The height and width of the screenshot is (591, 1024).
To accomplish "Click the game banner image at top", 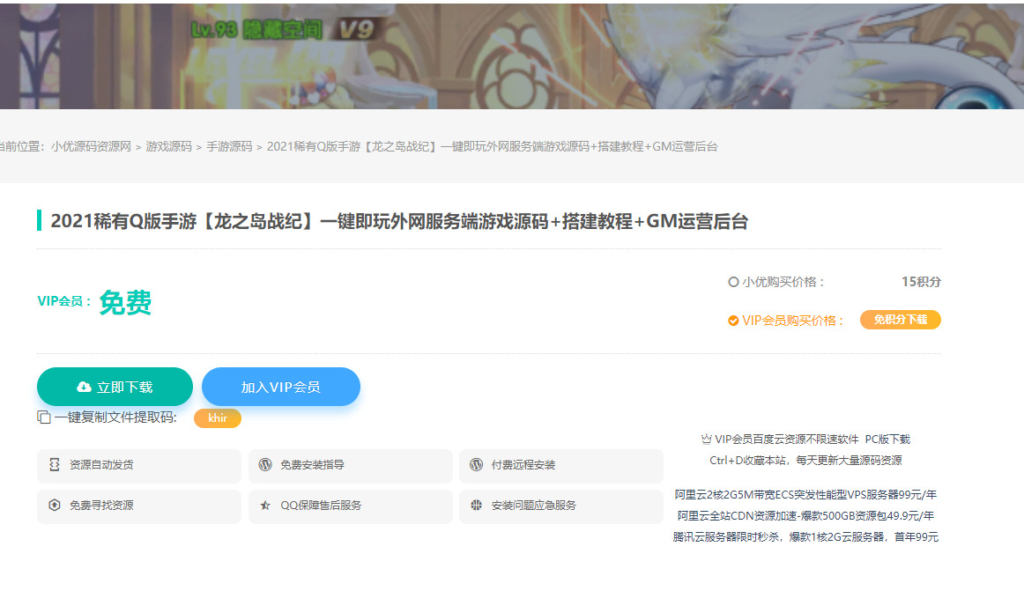I will click(512, 55).
